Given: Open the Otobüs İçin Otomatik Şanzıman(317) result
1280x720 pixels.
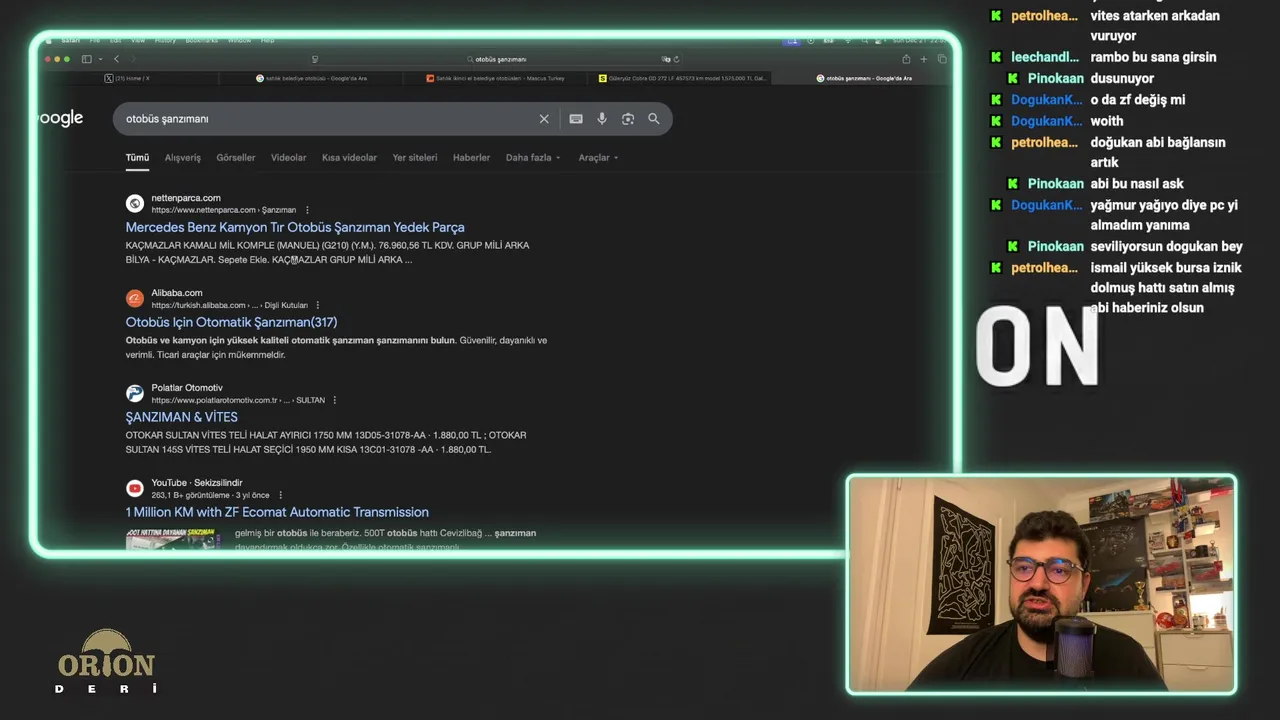Looking at the screenshot, I should [x=231, y=322].
